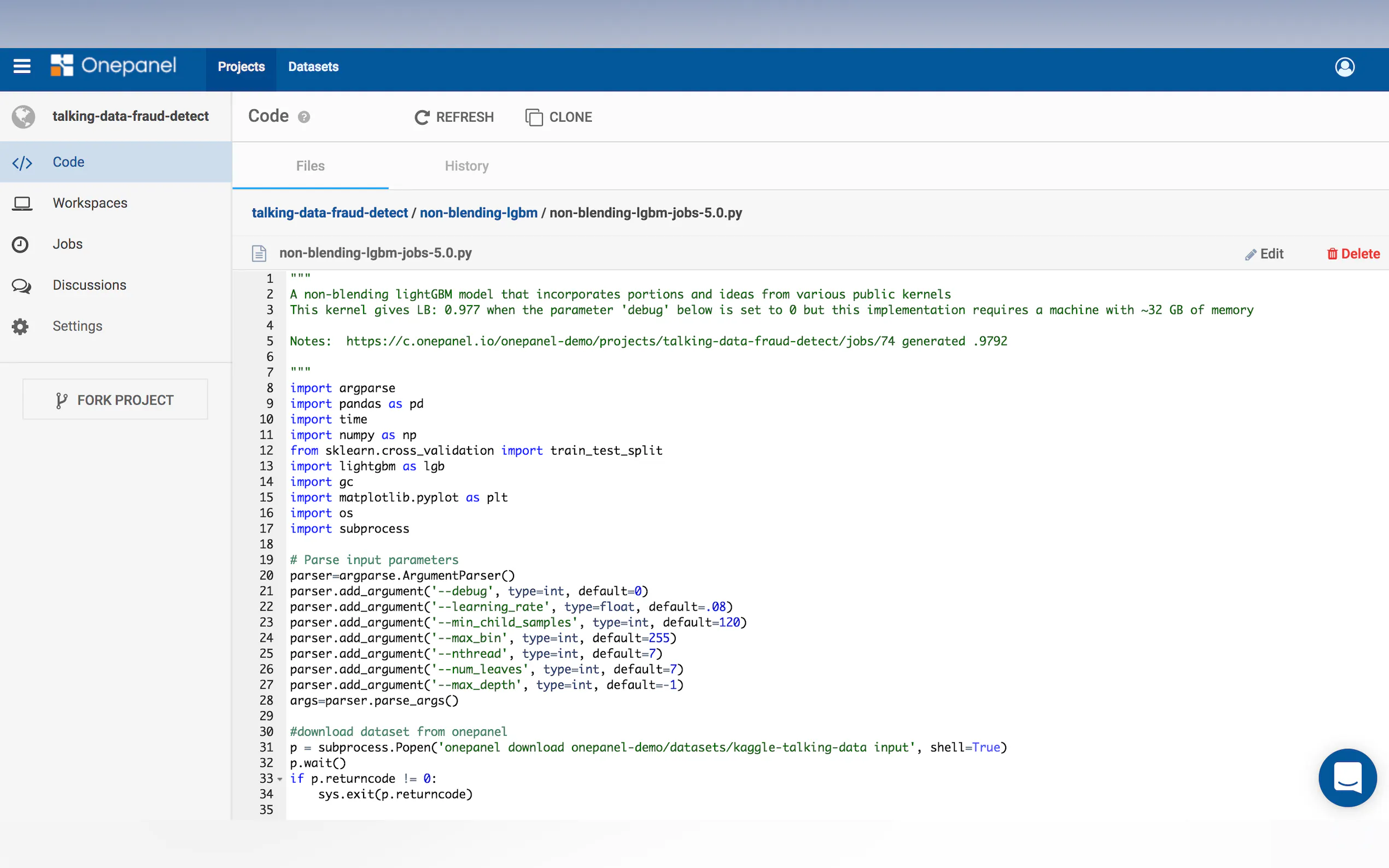This screenshot has width=1389, height=868.
Task: Collapse the code fold arrow at line 33
Action: click(x=279, y=779)
